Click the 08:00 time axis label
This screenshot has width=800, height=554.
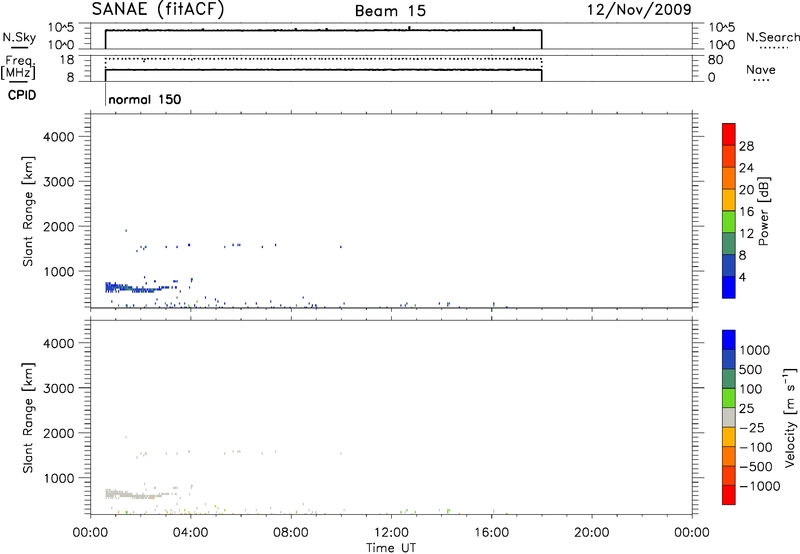291,533
